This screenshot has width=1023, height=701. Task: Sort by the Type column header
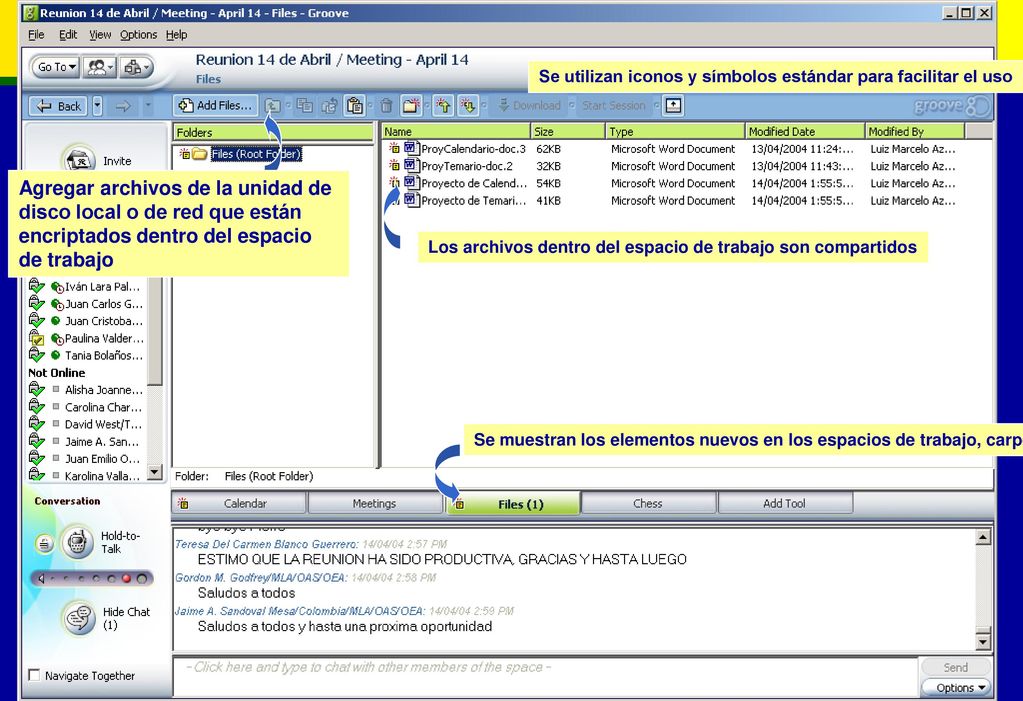(675, 131)
